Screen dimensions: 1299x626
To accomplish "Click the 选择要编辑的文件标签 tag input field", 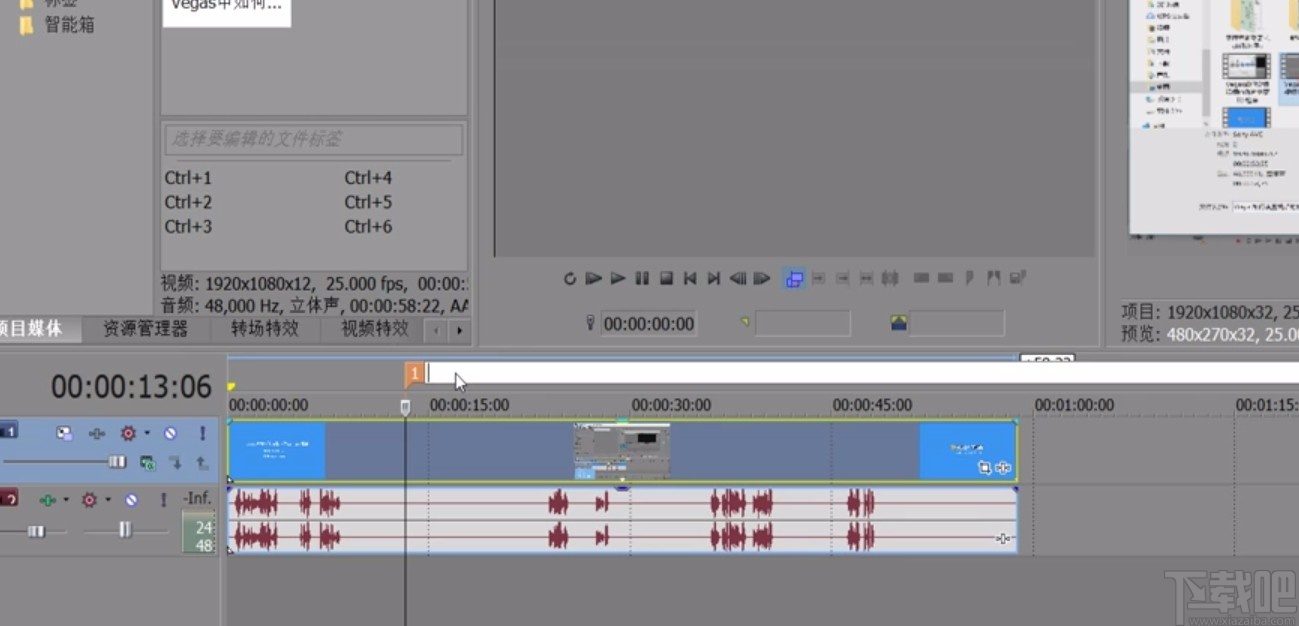I will pyautogui.click(x=313, y=139).
